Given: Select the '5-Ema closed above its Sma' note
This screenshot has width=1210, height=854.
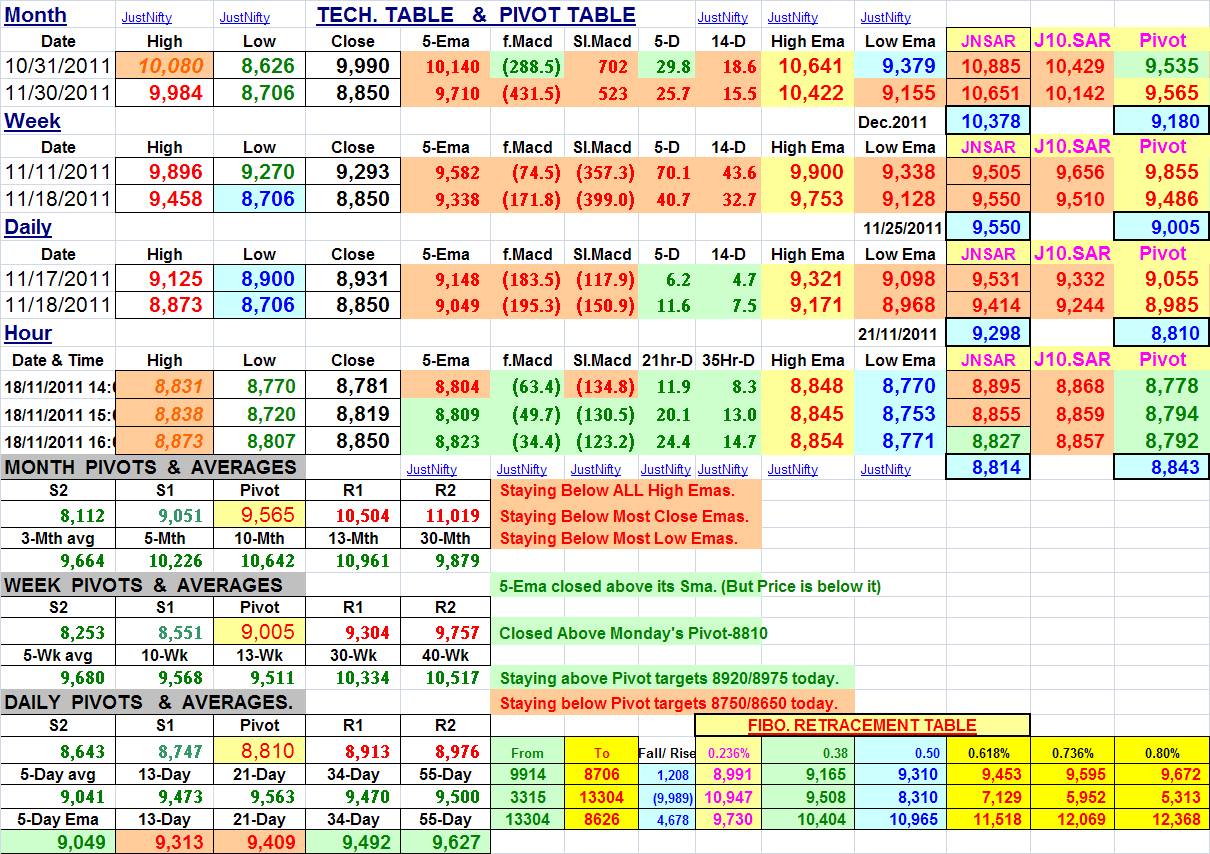Looking at the screenshot, I should coord(689,586).
